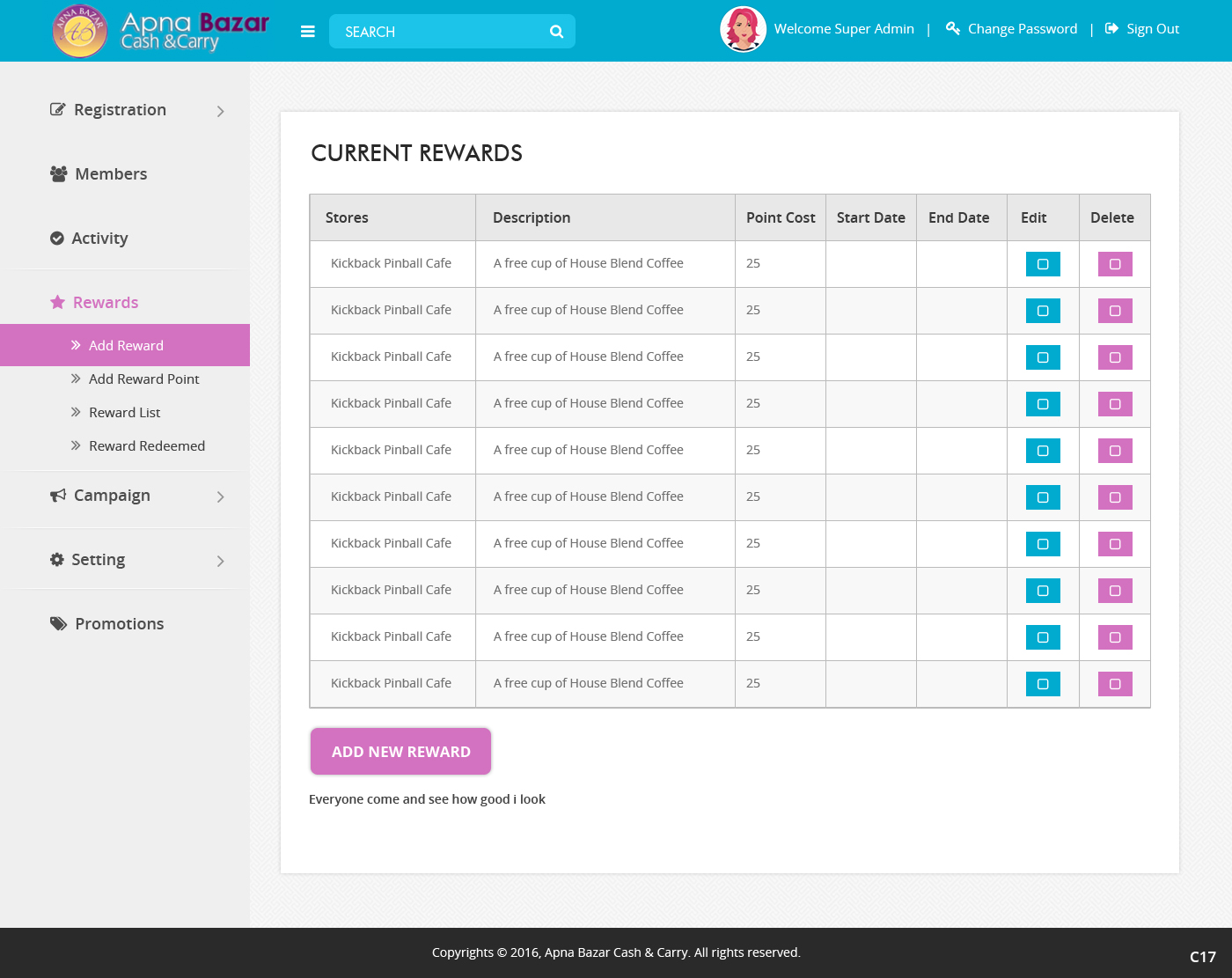
Task: Click the edit icon in first reward row
Action: [x=1043, y=264]
